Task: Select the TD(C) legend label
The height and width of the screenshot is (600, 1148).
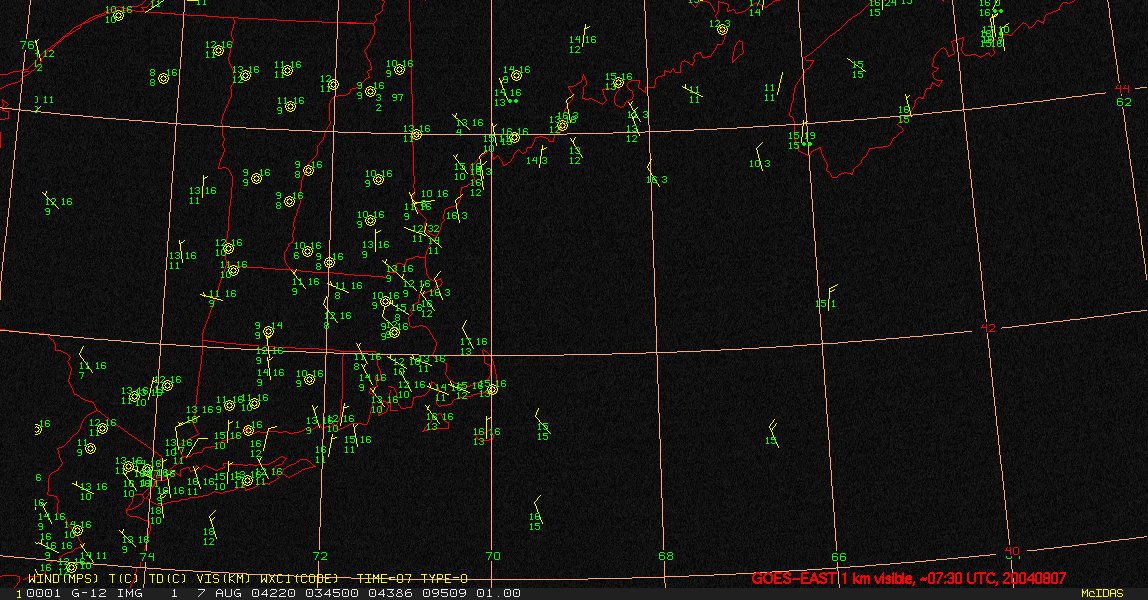Action: pyautogui.click(x=167, y=579)
